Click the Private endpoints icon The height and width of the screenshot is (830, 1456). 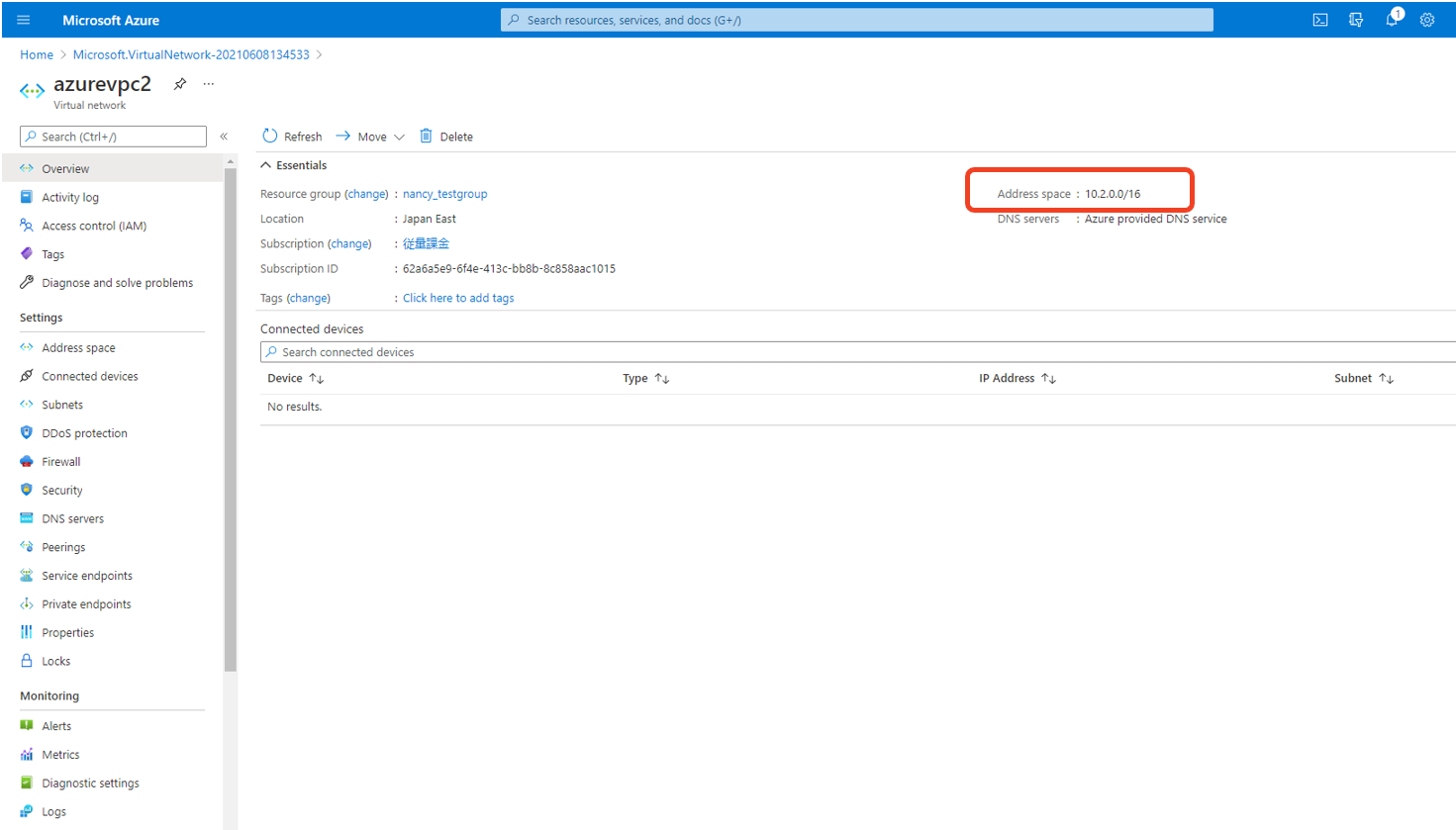click(27, 603)
